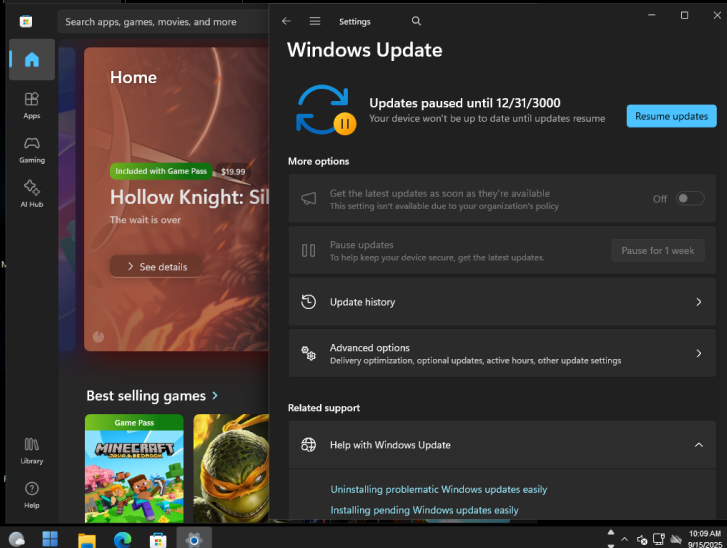The height and width of the screenshot is (548, 727).
Task: Click the Settings search magnifier icon
Action: [x=416, y=21]
